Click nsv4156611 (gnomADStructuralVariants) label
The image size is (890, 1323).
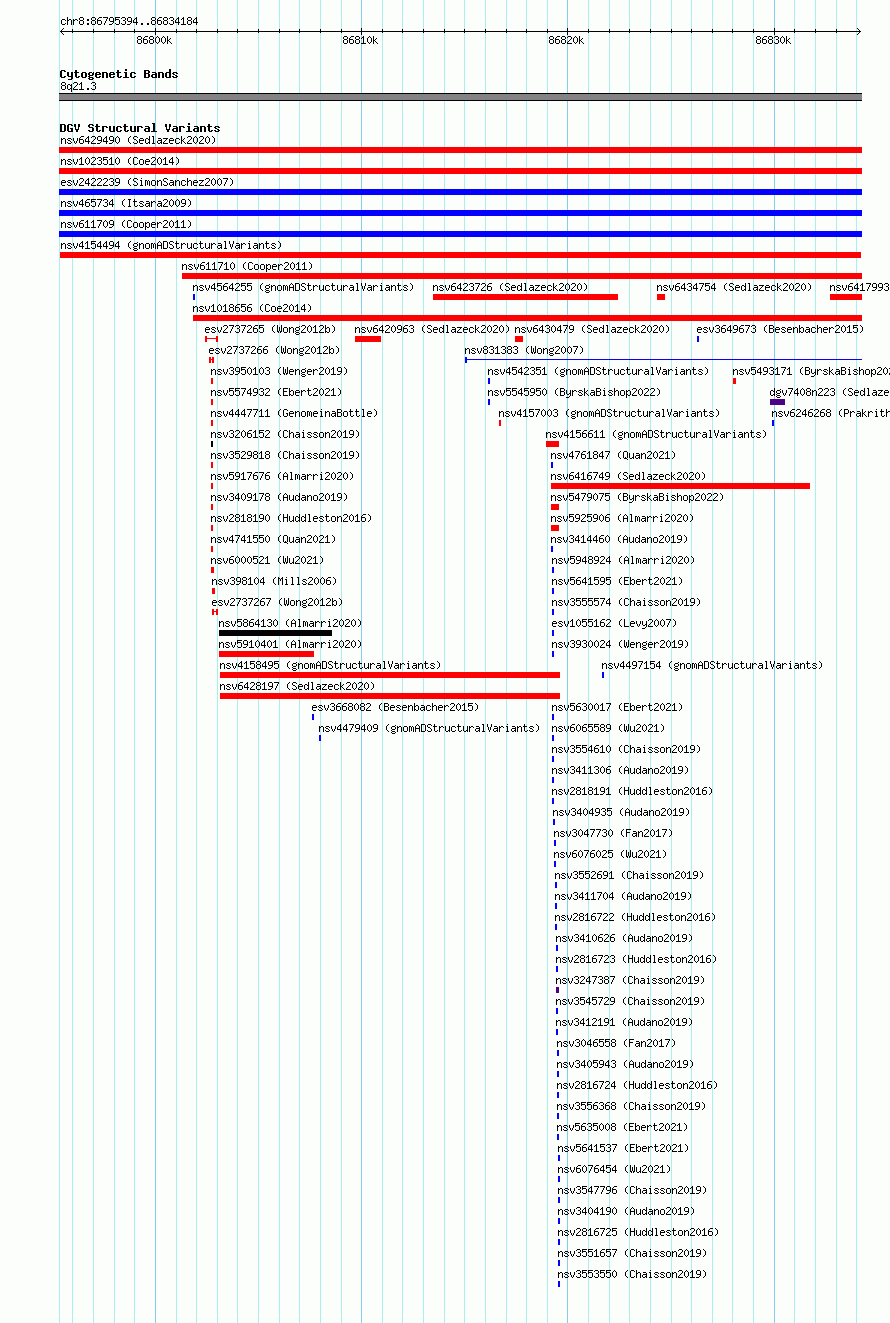656,435
